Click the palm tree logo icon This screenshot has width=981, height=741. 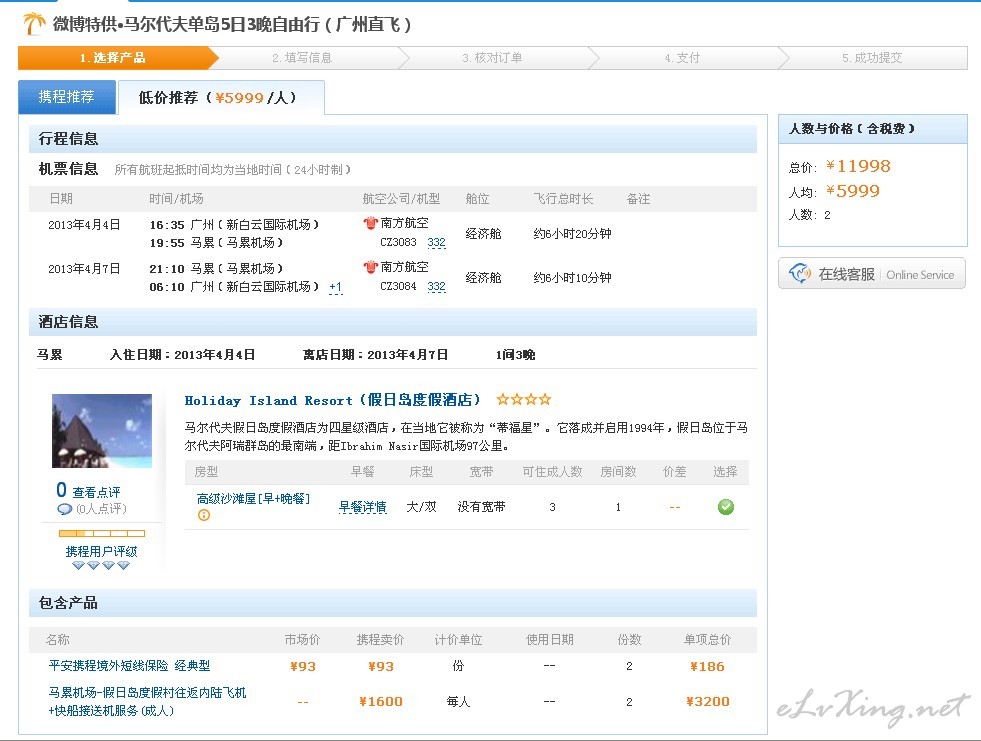coord(34,24)
